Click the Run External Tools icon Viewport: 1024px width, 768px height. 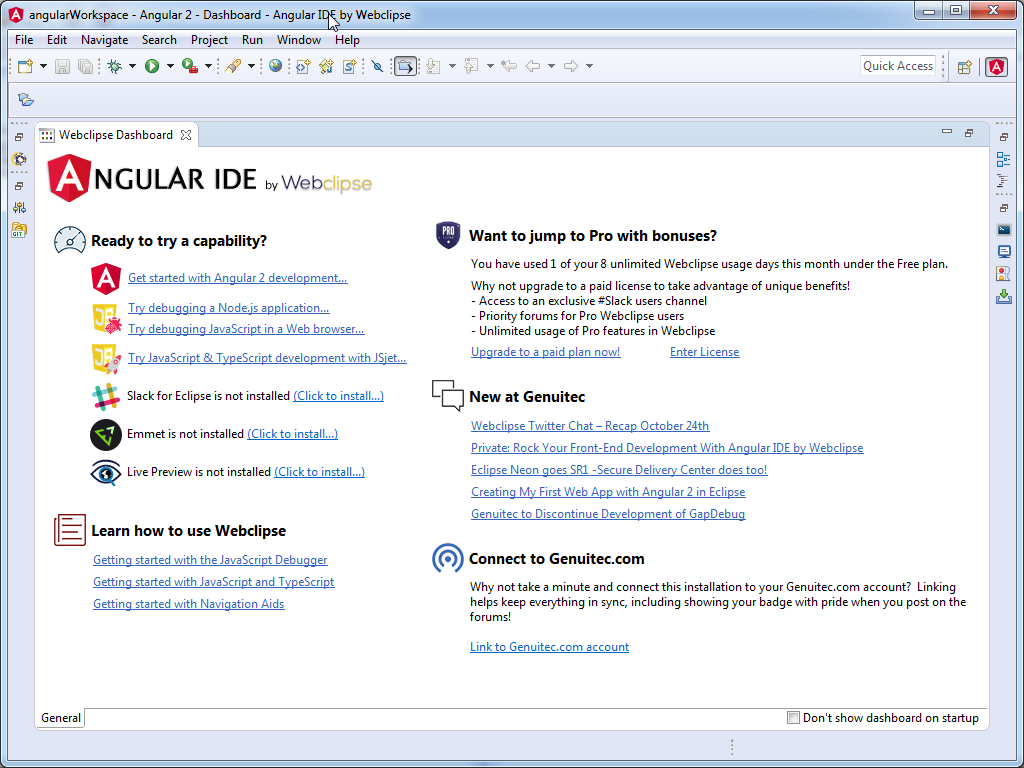[x=190, y=66]
